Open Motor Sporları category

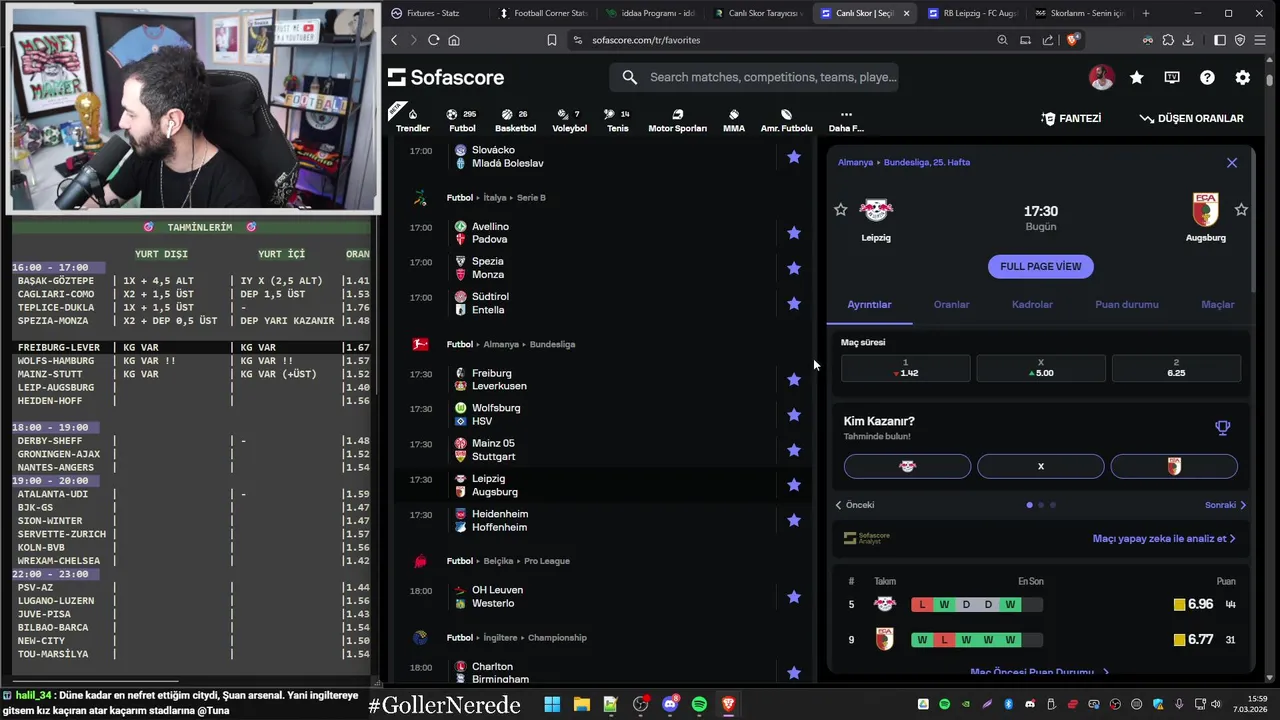(x=677, y=120)
